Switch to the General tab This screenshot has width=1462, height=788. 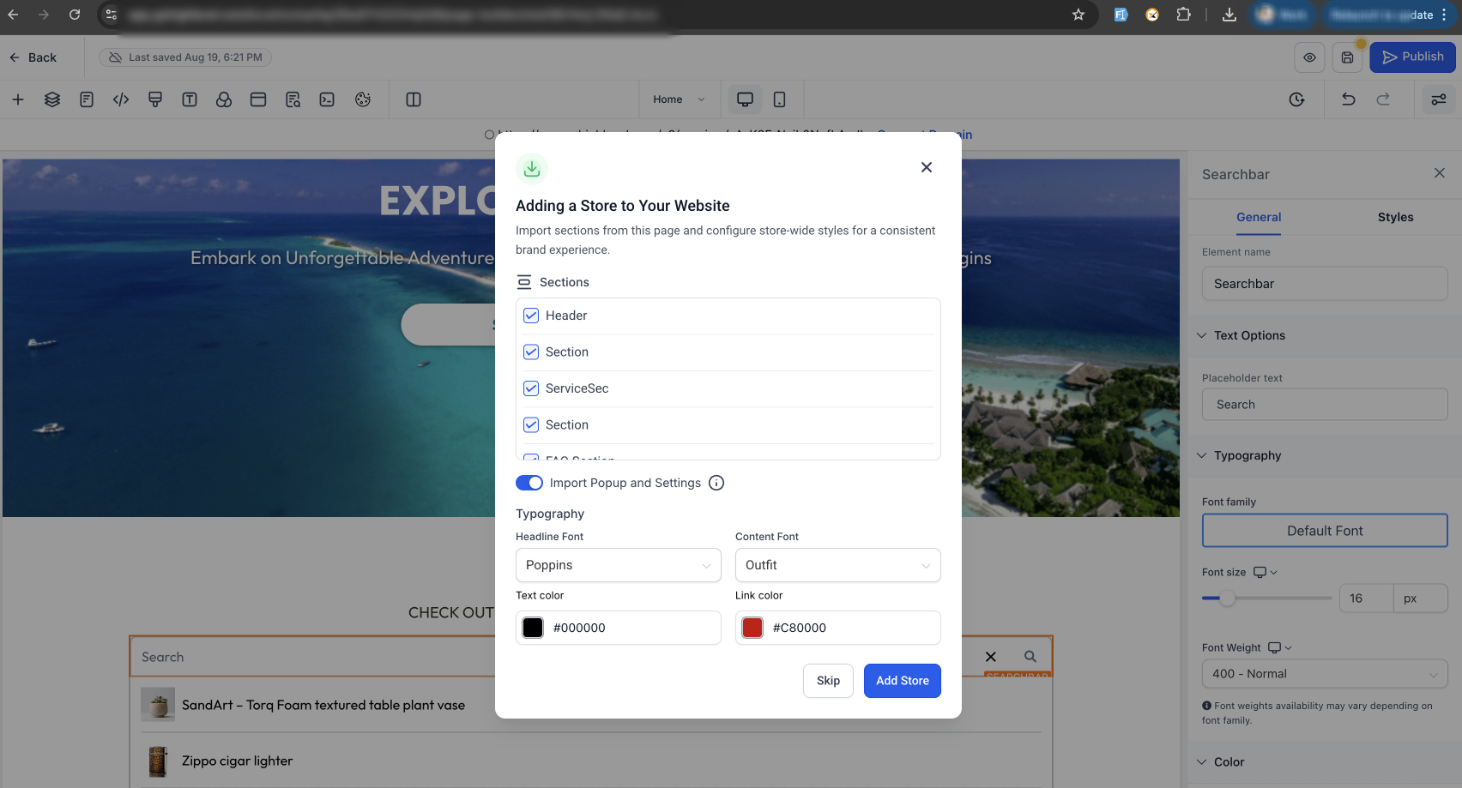click(1259, 217)
